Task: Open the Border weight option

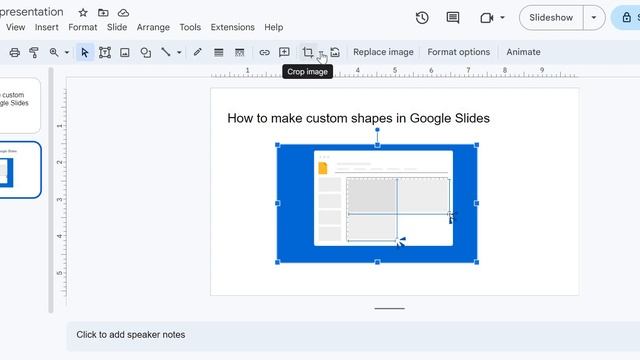Action: click(219, 52)
